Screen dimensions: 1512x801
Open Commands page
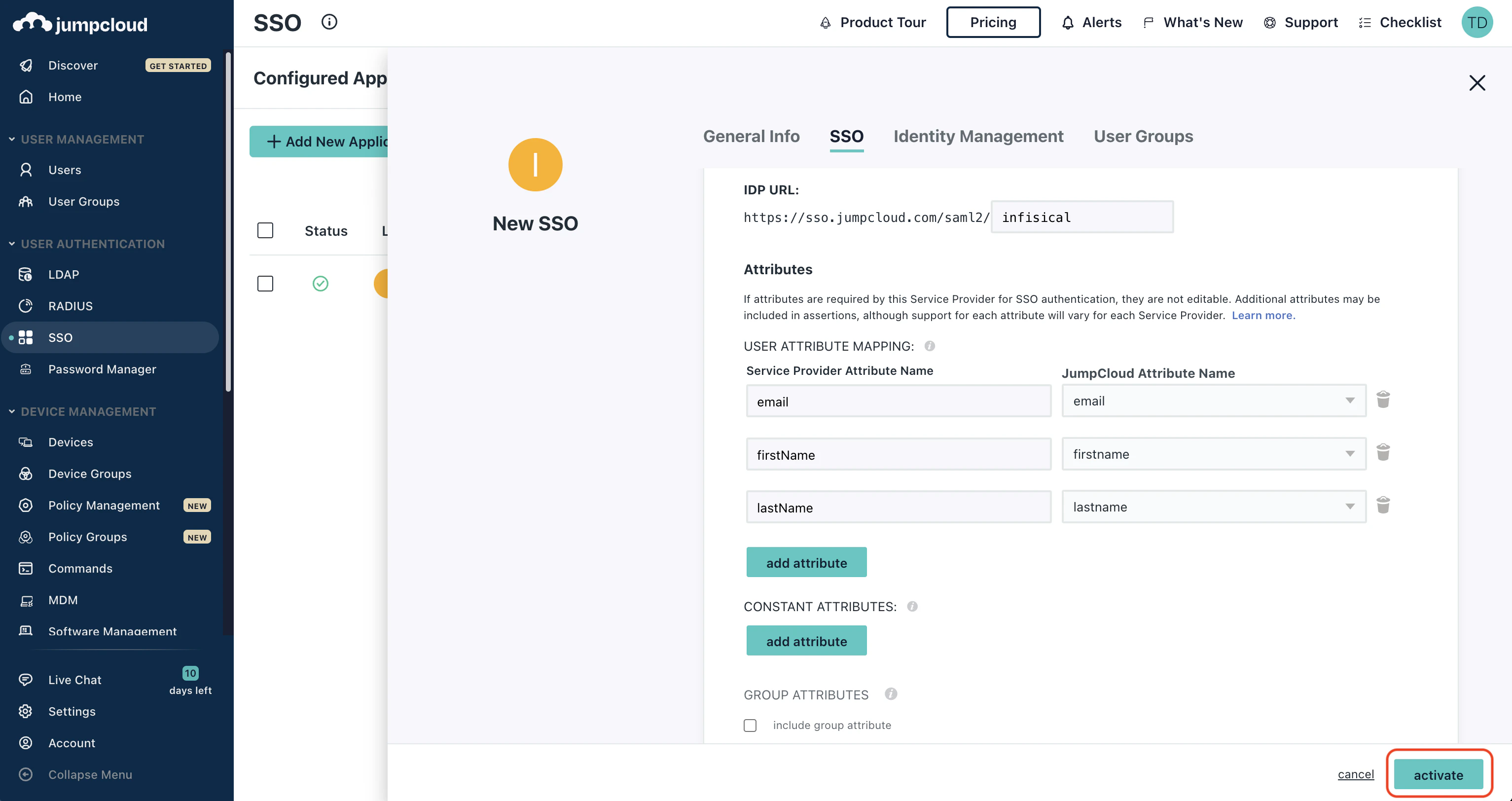click(x=80, y=569)
